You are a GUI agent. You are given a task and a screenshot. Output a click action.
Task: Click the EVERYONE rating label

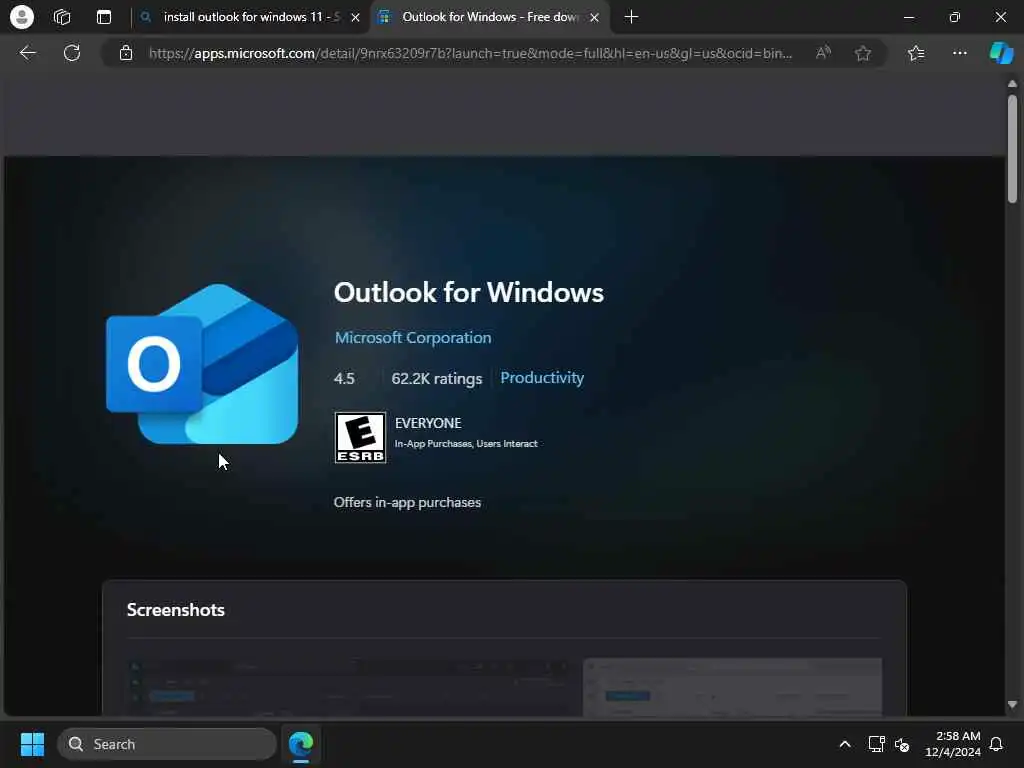pyautogui.click(x=428, y=423)
